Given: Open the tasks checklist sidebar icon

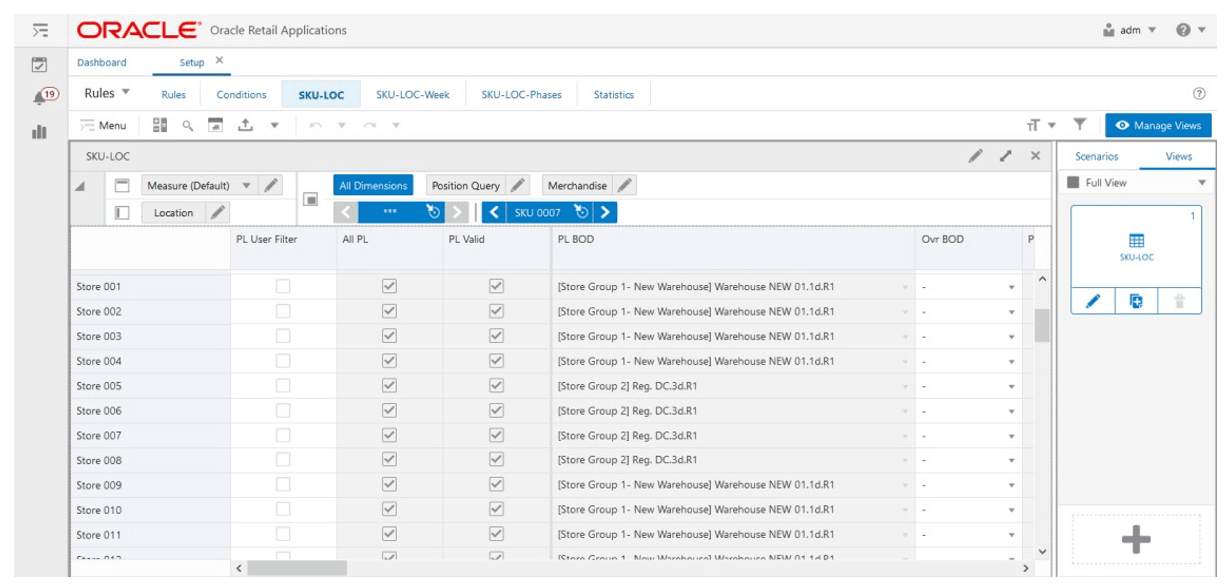Looking at the screenshot, I should tap(39, 64).
